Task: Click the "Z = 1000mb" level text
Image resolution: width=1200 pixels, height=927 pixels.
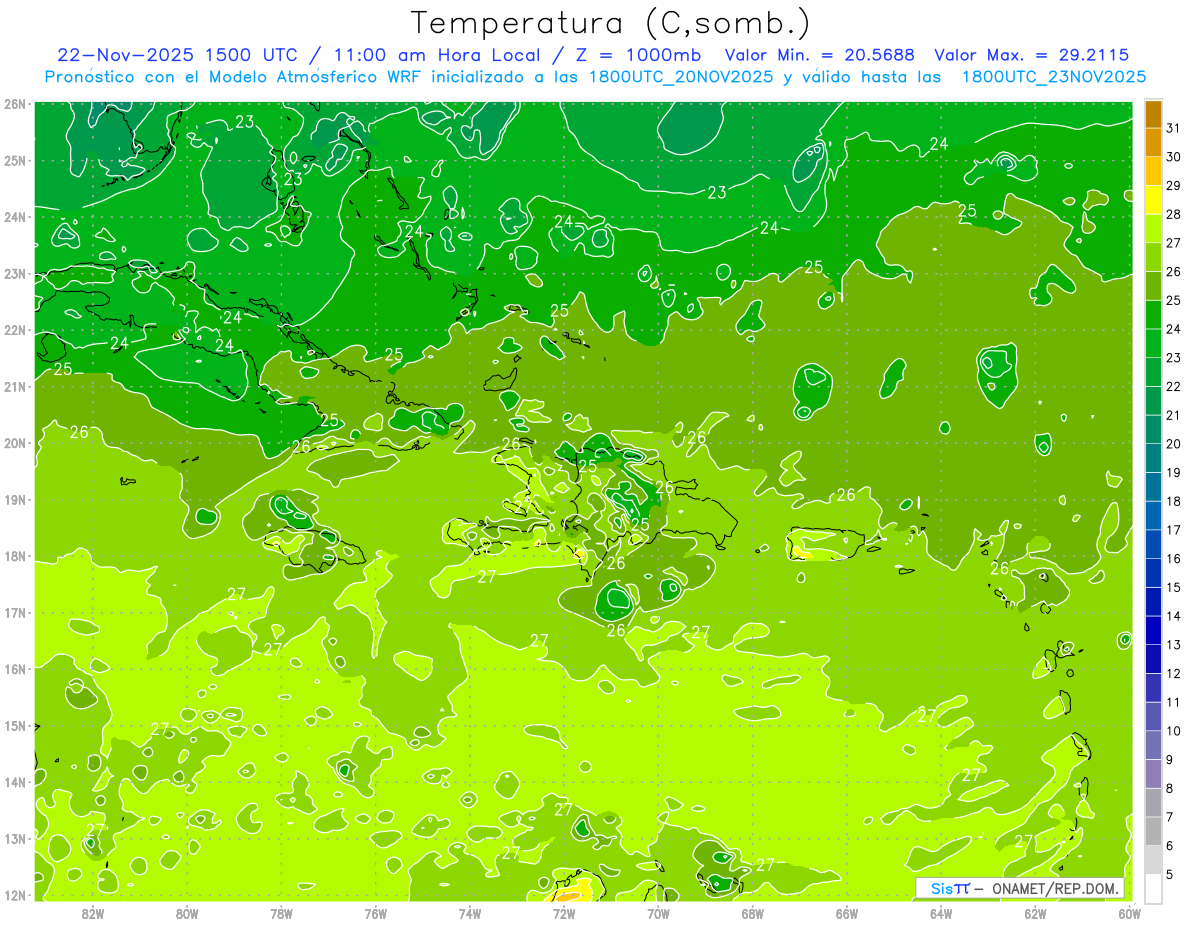Action: click(636, 55)
